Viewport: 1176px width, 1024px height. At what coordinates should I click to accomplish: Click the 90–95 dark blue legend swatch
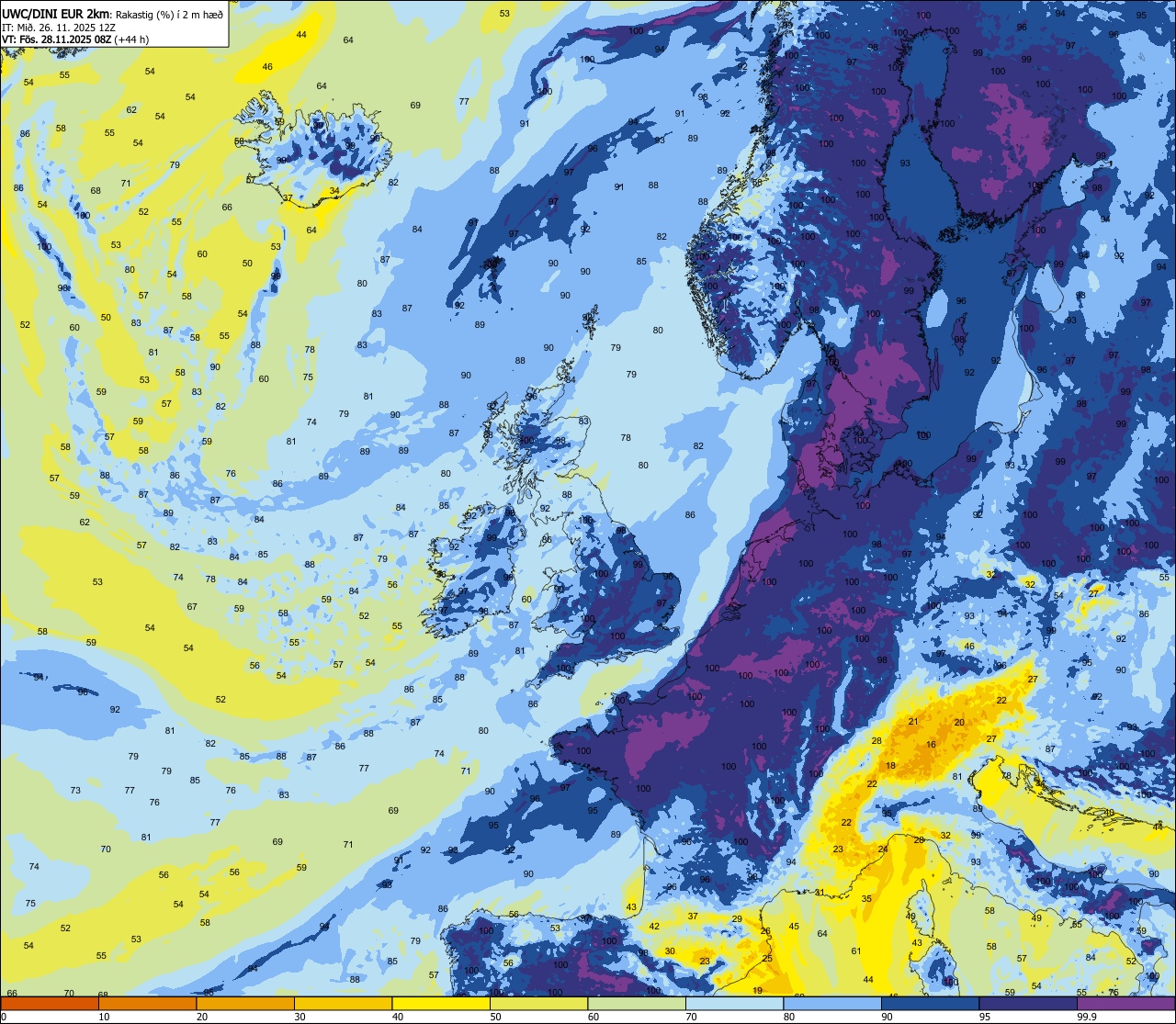pos(930,1003)
